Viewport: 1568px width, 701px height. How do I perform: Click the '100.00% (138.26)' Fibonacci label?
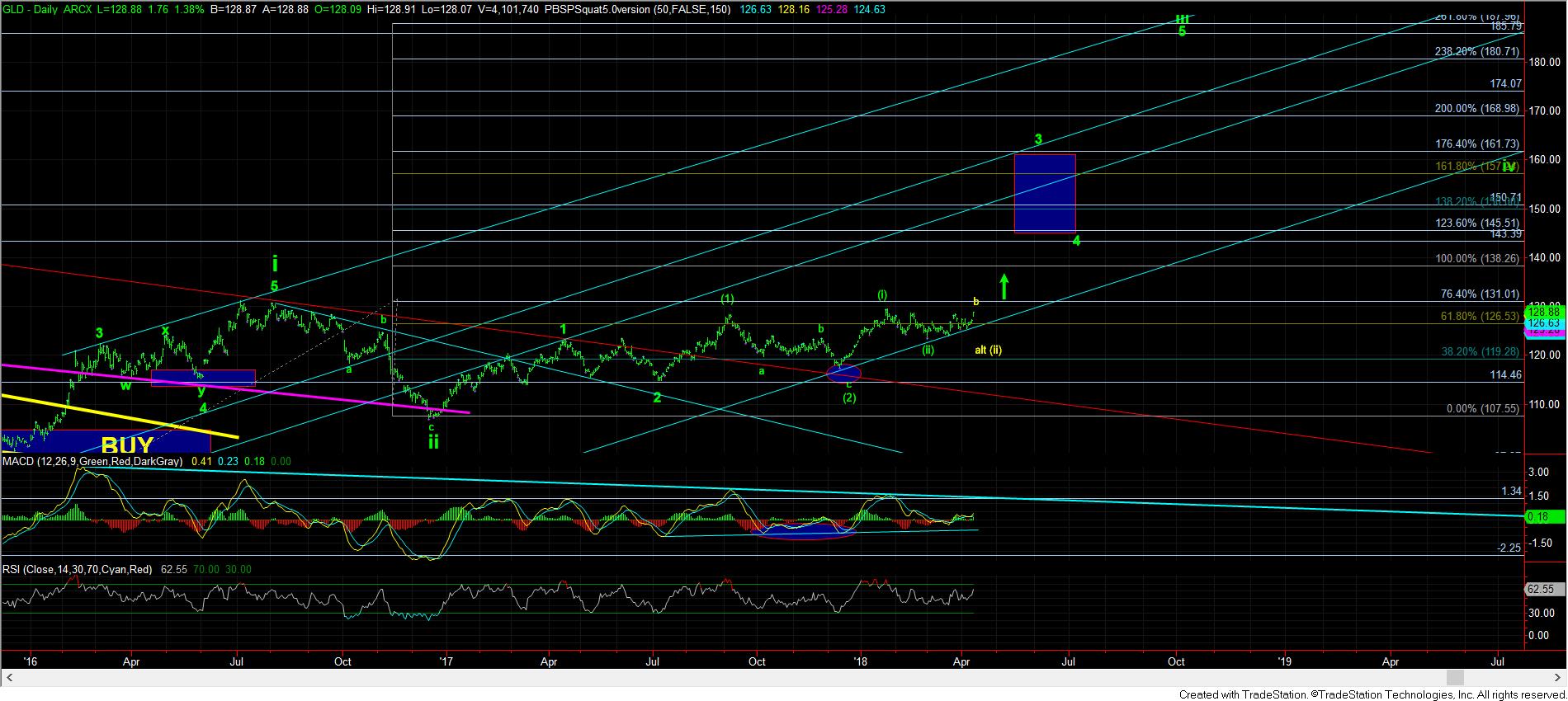pos(1477,258)
